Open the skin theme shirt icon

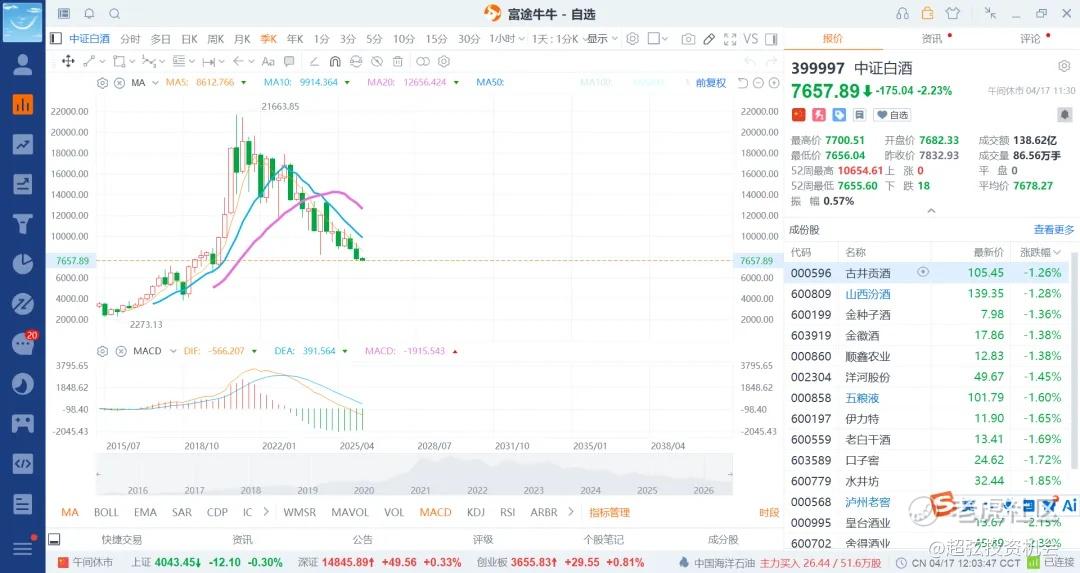[x=953, y=13]
